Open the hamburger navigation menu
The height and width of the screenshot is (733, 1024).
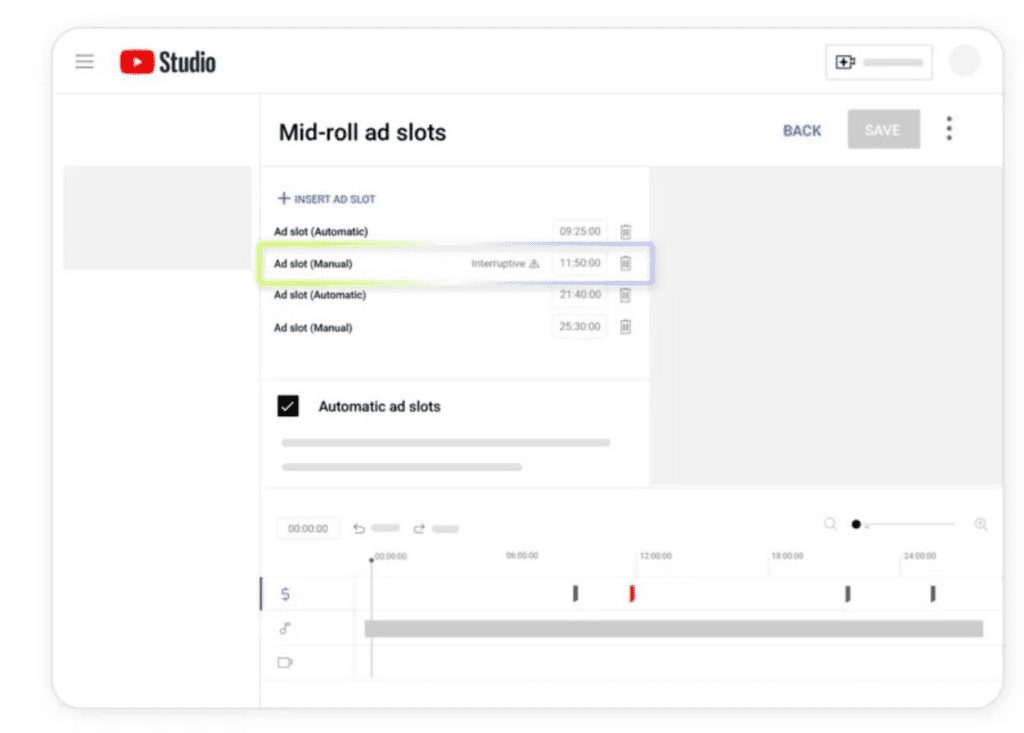pos(85,62)
